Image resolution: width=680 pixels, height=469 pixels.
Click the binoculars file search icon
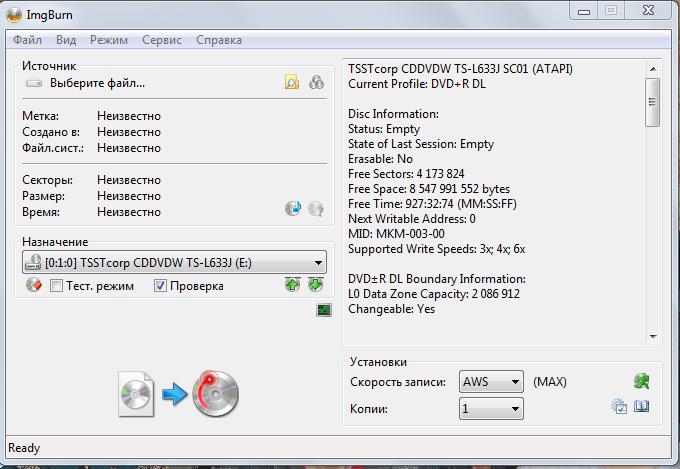[x=316, y=83]
